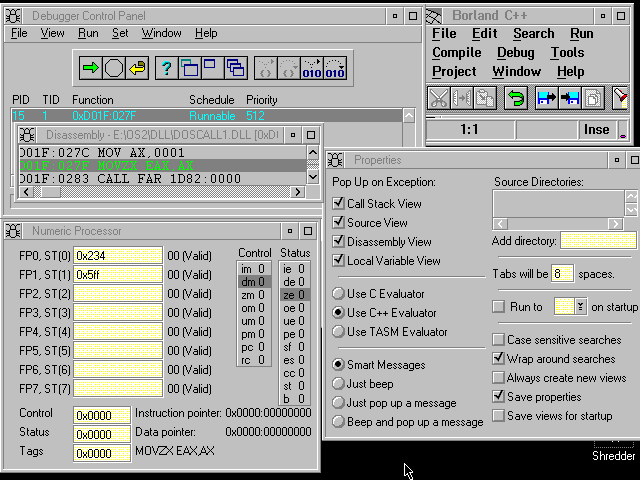Click the yellow return arrow toolbar icon
The image size is (640, 480).
click(138, 68)
